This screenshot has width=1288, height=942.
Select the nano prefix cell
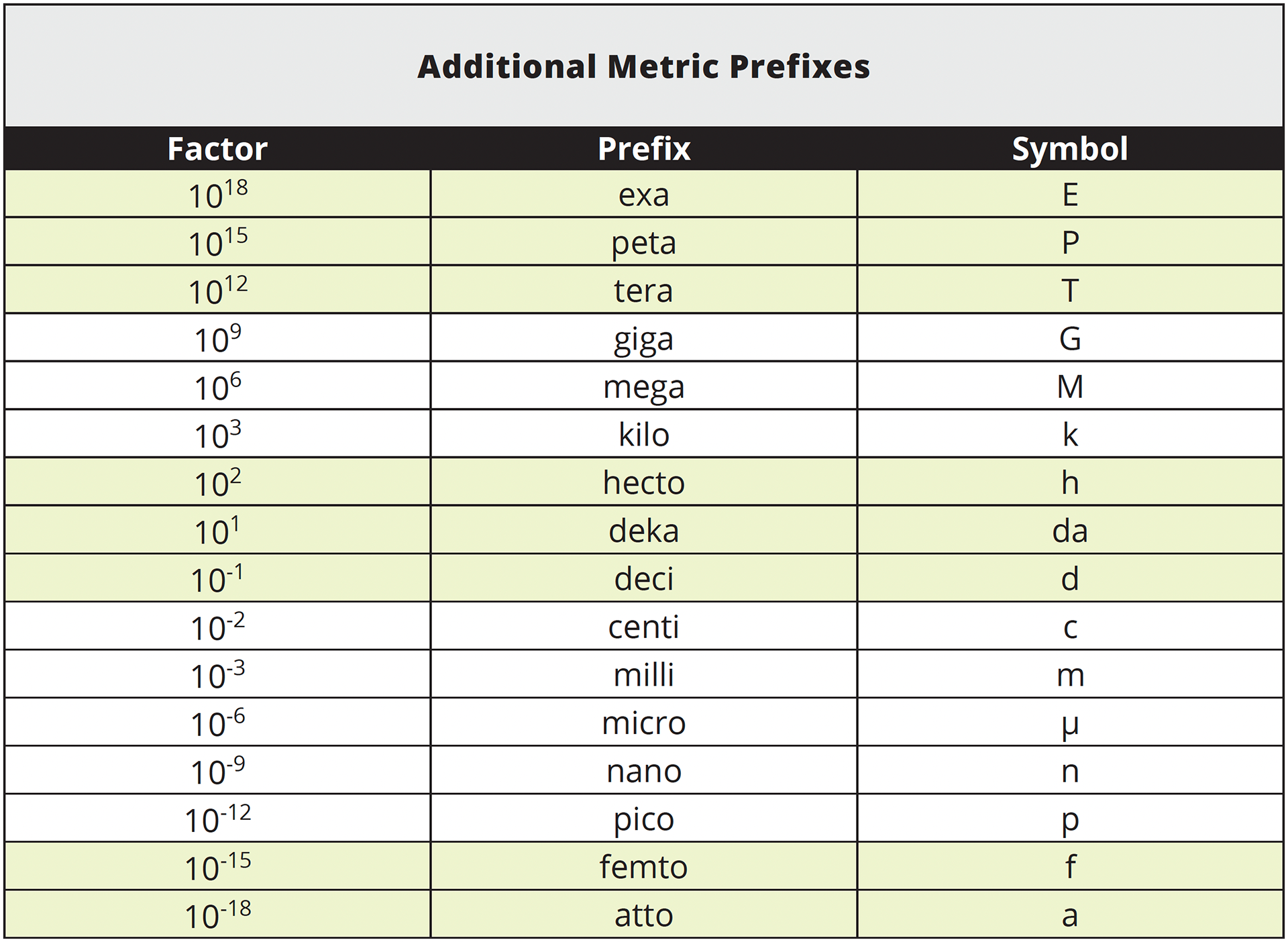[644, 772]
